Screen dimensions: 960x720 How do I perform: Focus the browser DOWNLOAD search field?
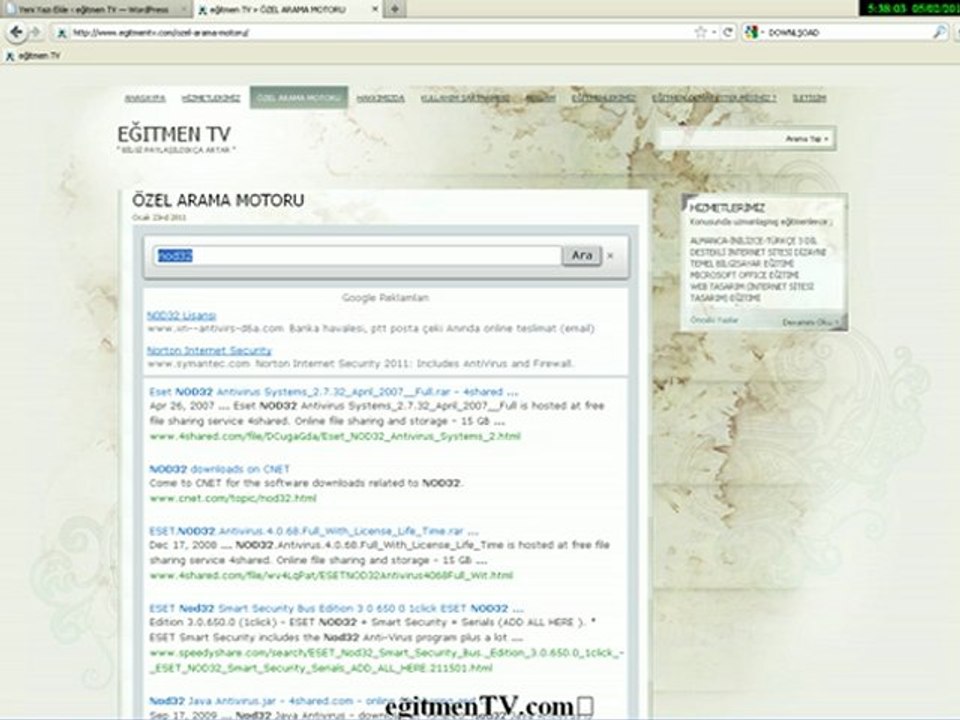pos(848,32)
